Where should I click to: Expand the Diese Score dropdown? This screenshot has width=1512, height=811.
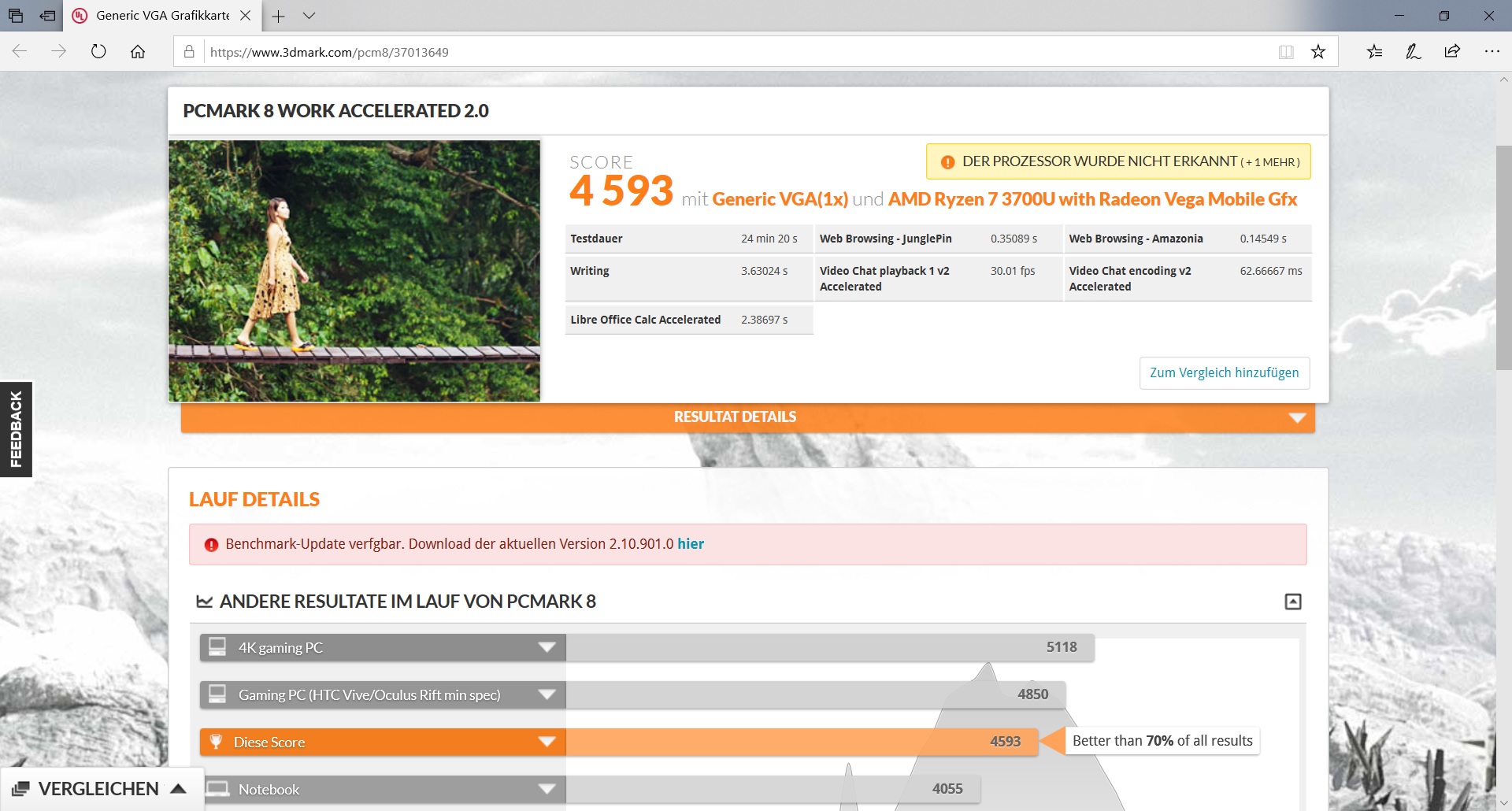(x=547, y=742)
